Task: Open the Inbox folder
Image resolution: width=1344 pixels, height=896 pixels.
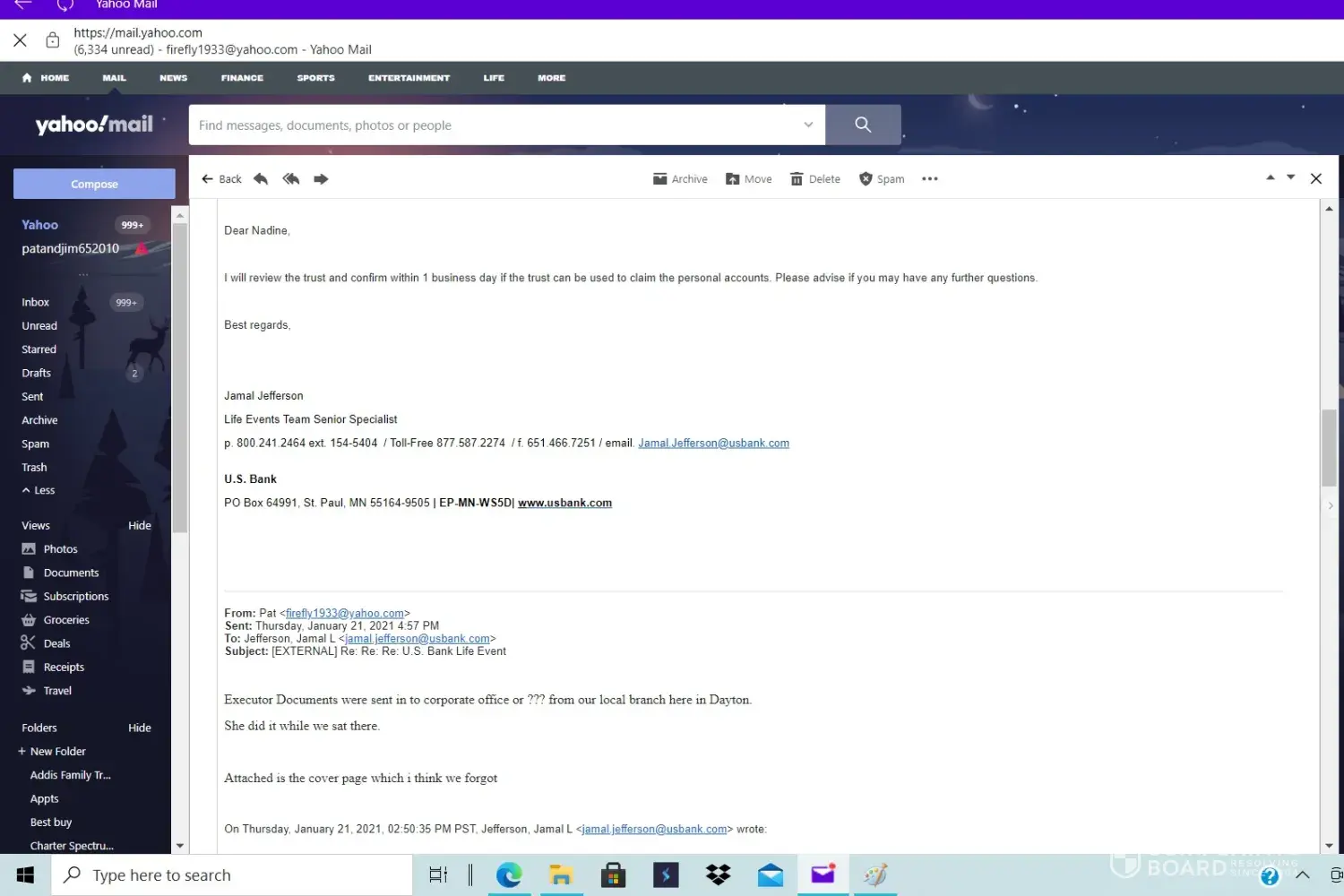Action: coord(36,302)
